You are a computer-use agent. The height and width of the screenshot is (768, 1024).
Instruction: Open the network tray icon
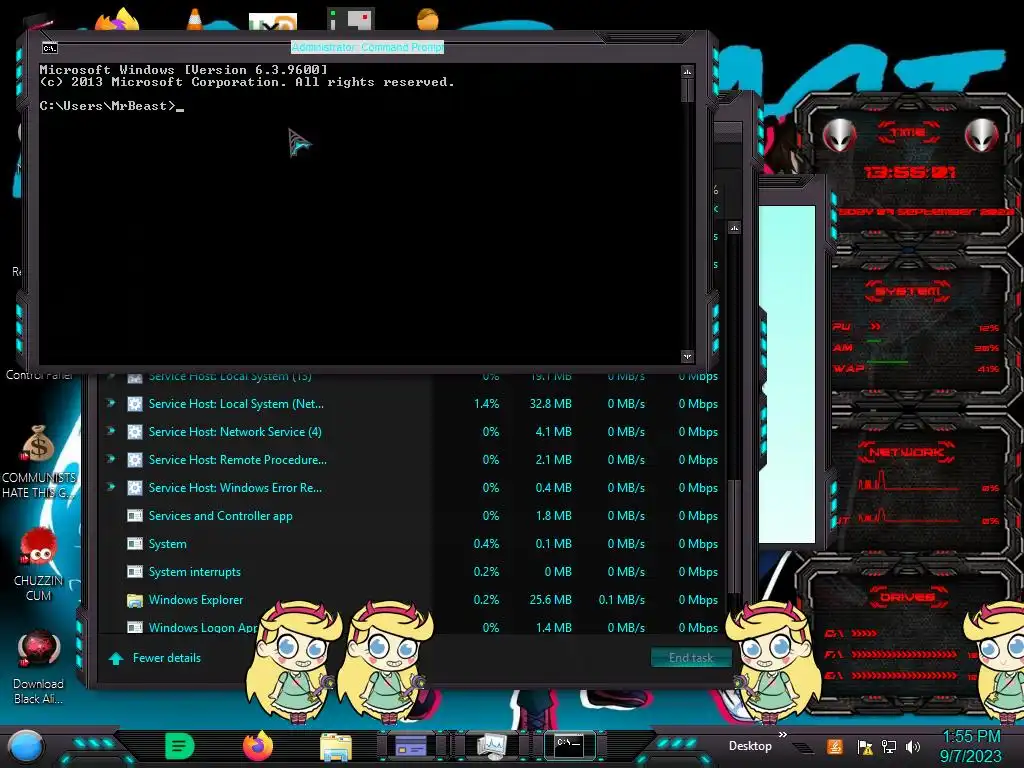pos(889,746)
